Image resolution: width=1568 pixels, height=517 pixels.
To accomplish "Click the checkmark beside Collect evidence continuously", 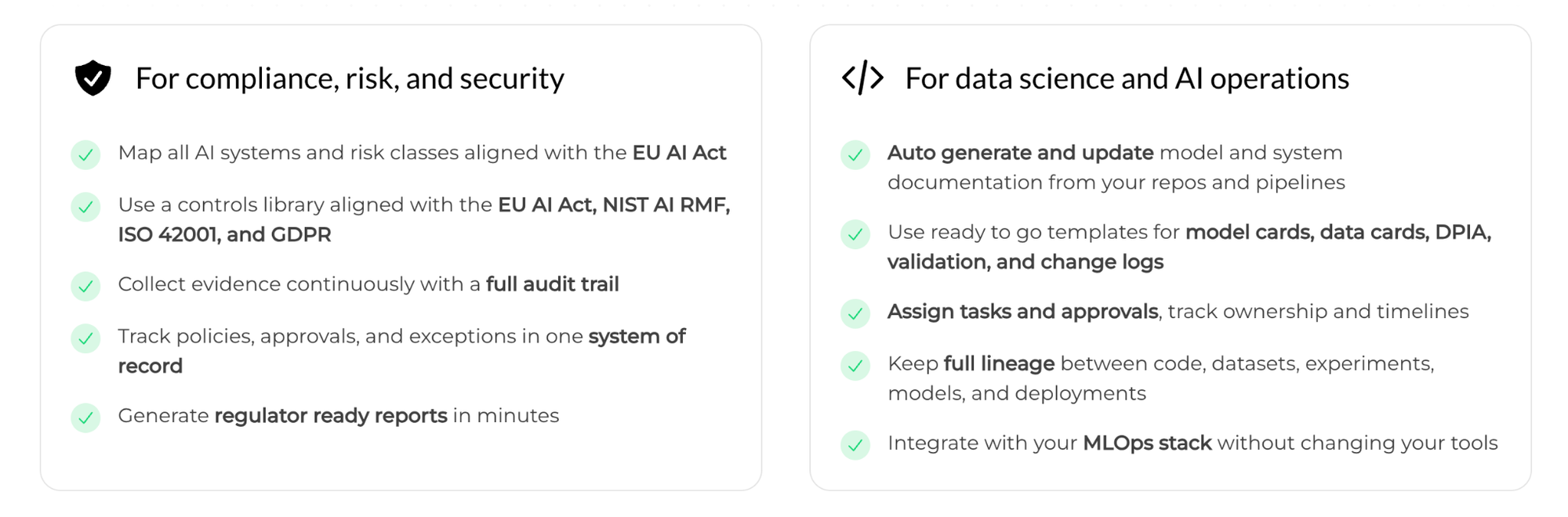I will pyautogui.click(x=85, y=286).
